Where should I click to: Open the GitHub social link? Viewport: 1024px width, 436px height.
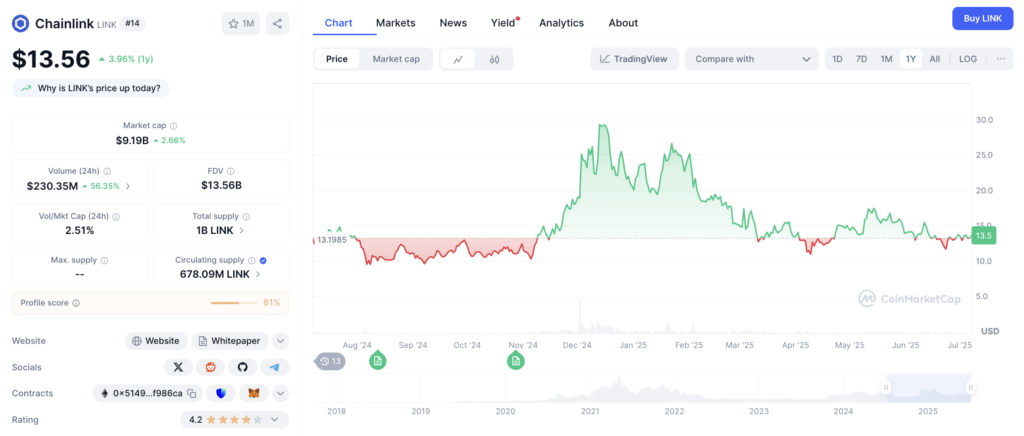pos(242,367)
